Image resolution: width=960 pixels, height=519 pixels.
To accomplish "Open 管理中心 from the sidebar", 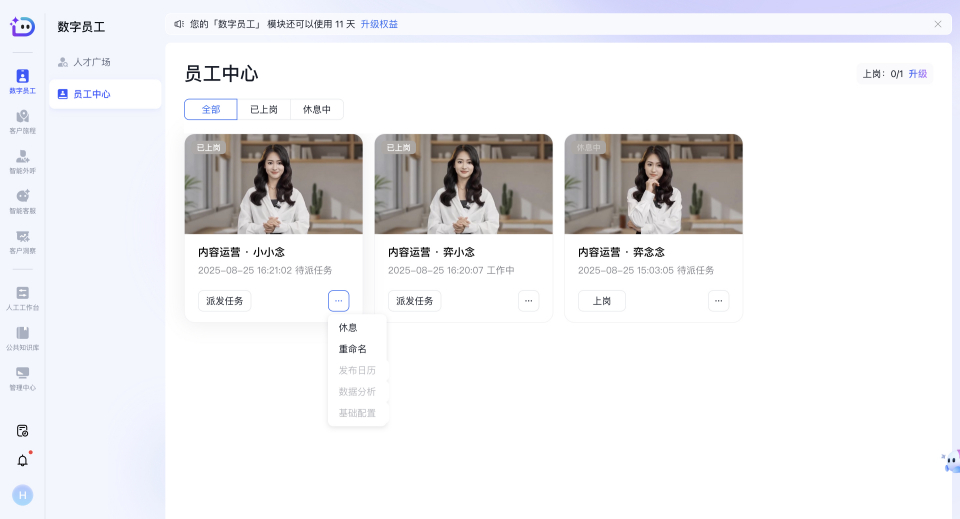I will click(x=22, y=378).
